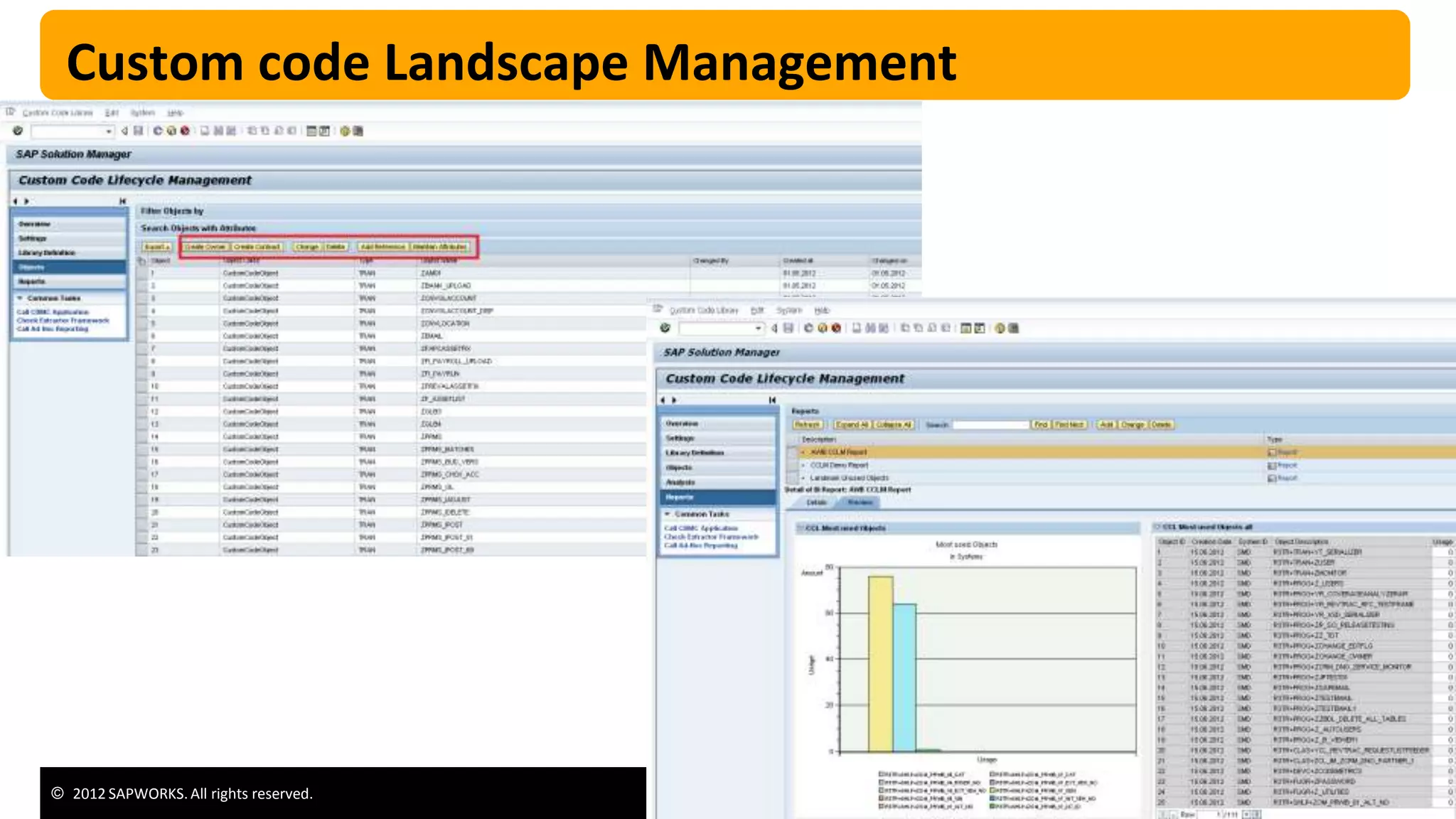Select AWB CCLM Report row marker
The height and width of the screenshot is (819, 1456).
pos(792,452)
